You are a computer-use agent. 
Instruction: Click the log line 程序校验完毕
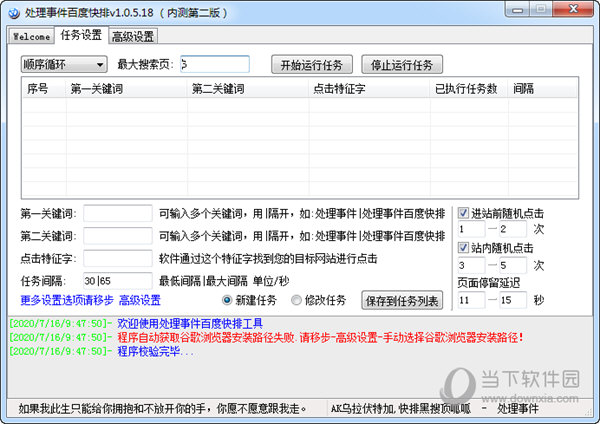[156, 351]
